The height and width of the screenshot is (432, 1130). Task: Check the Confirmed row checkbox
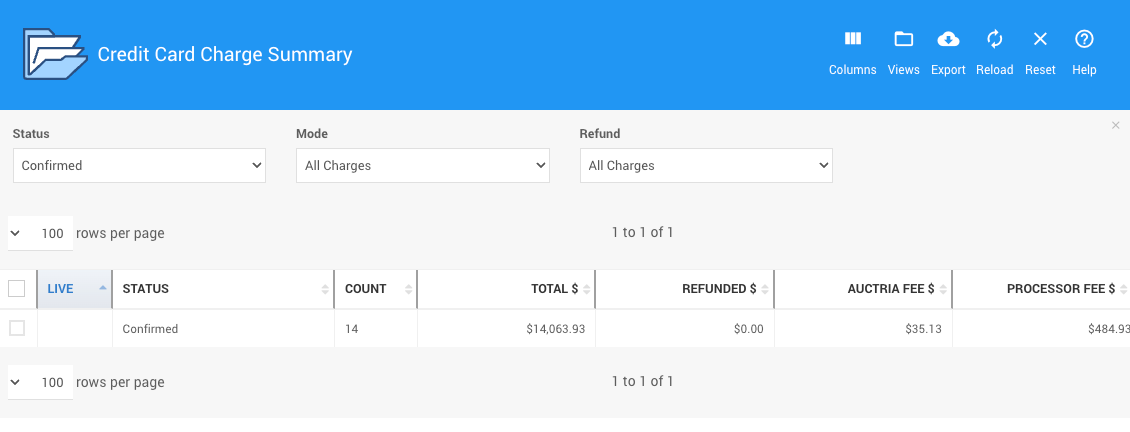17,328
